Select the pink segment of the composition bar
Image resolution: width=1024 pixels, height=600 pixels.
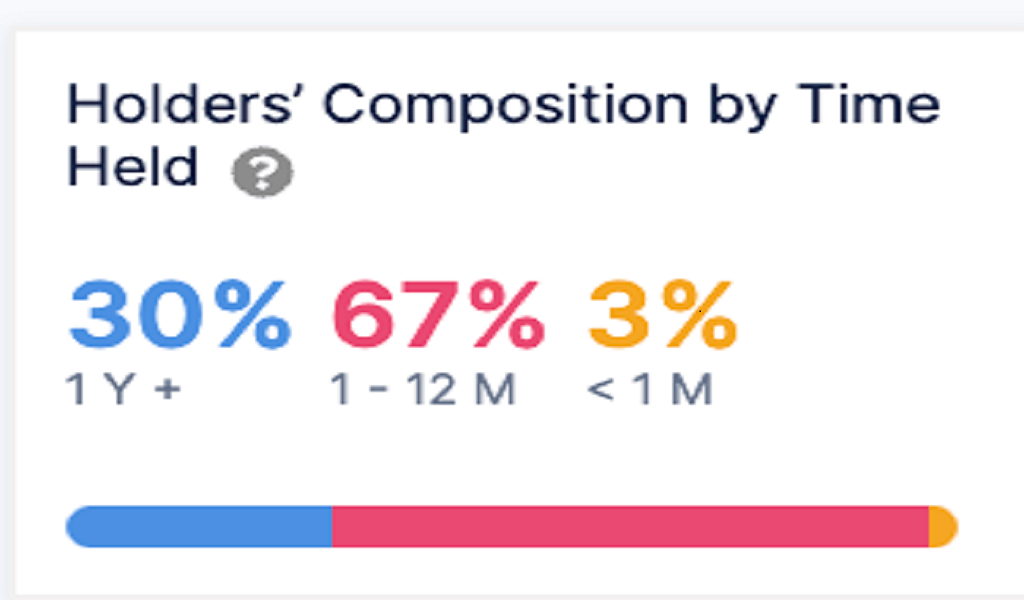coord(630,526)
